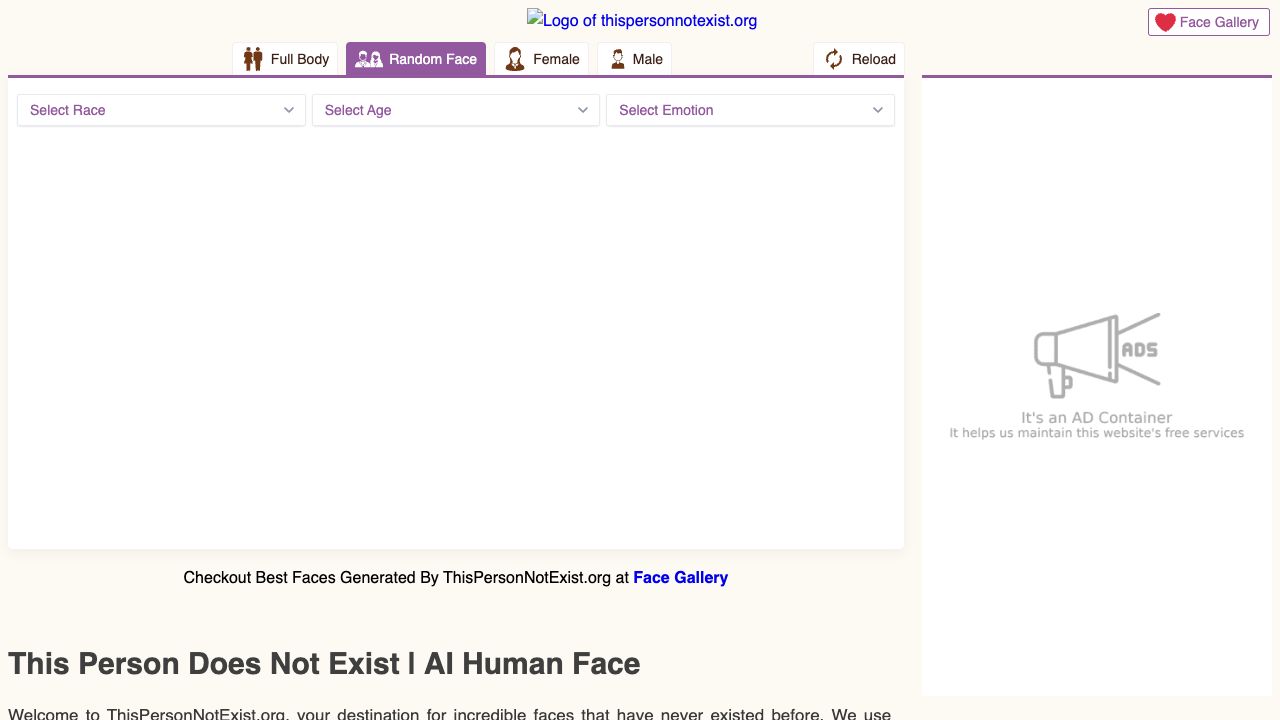Click the broken logo image icon
Screen dimensions: 1280x720
coord(535,17)
